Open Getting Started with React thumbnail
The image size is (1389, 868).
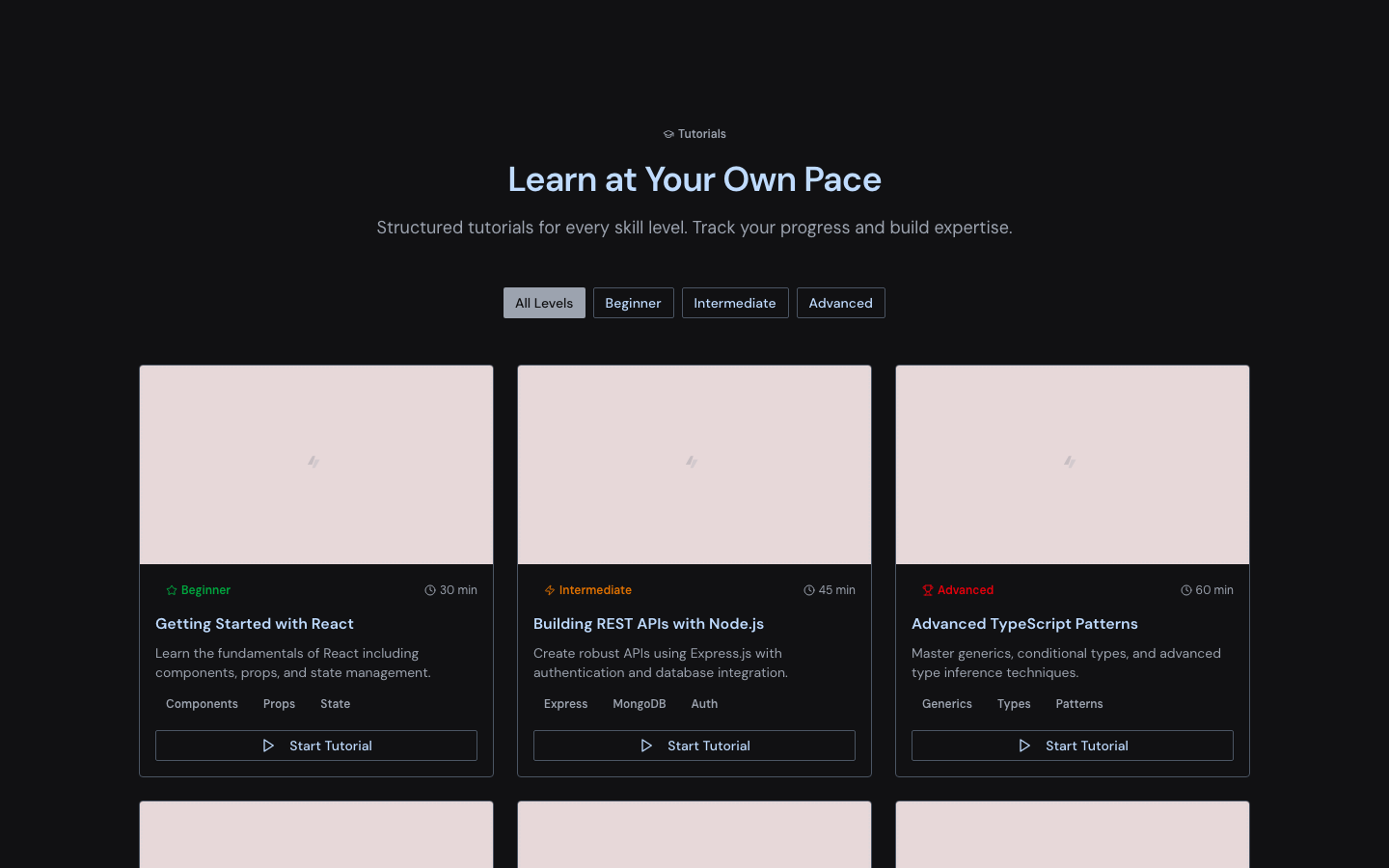316,464
